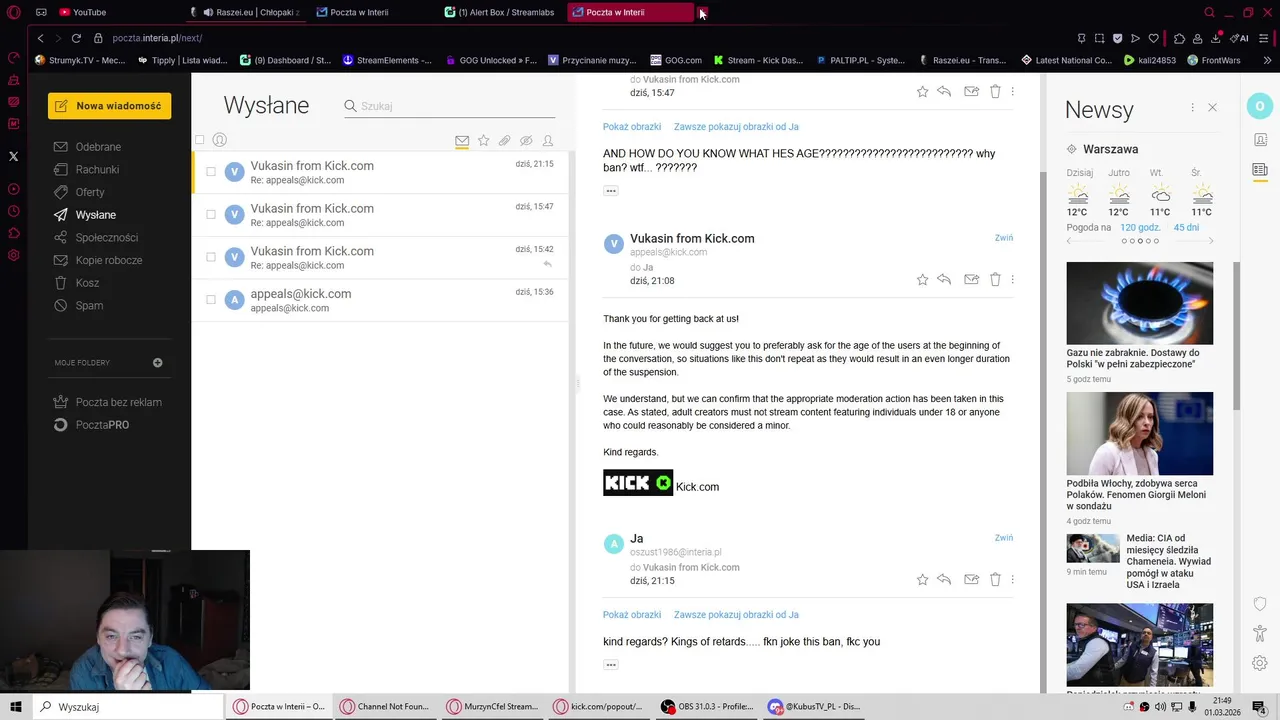Viewport: 1280px width, 720px height.
Task: Toggle the crossed-eye filter icon
Action: pyautogui.click(x=526, y=141)
